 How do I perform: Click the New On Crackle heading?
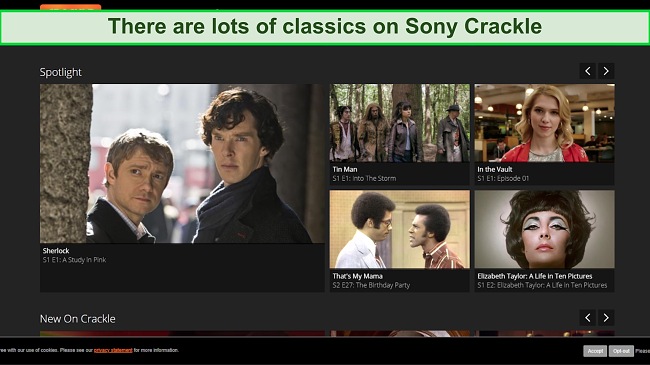tap(78, 319)
